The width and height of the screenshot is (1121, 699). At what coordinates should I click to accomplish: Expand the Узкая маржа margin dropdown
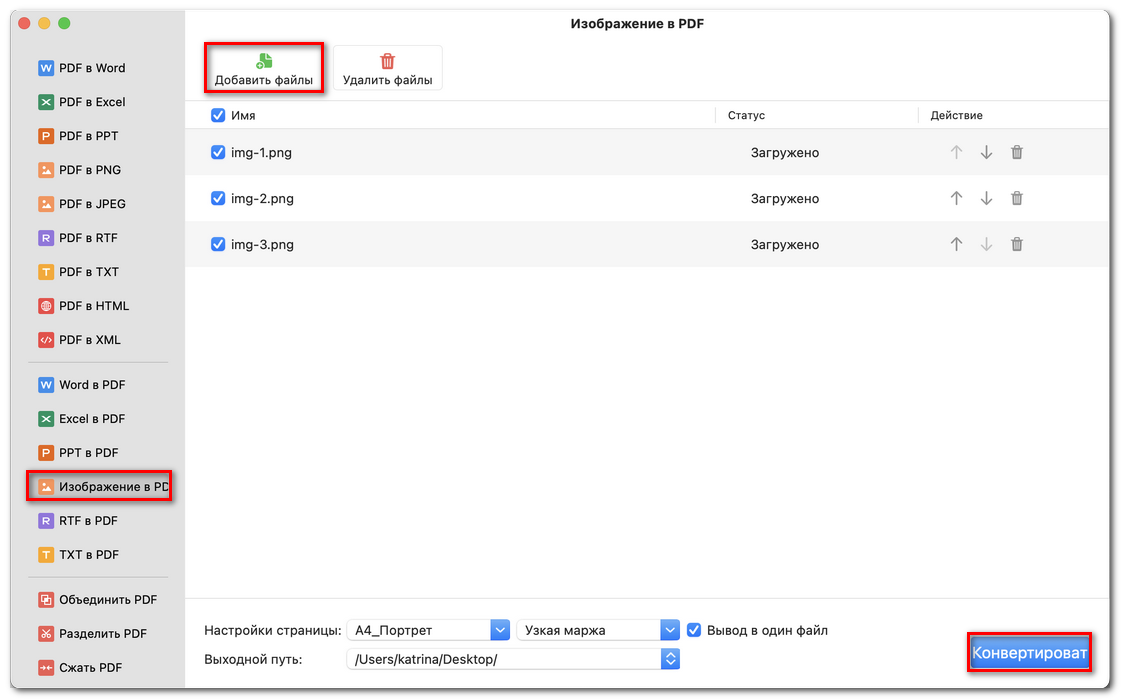(672, 630)
